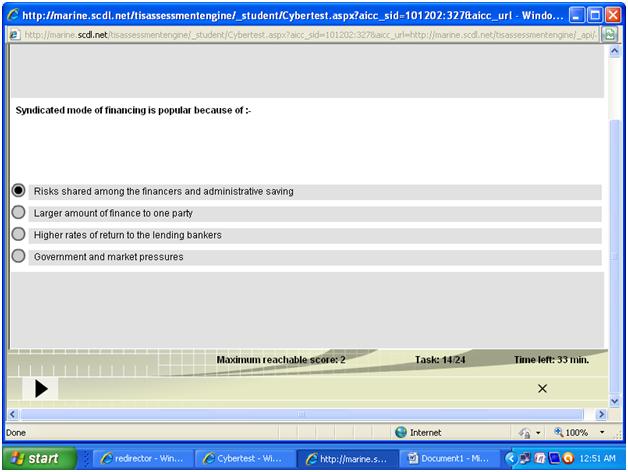
Task: Click the vertical scrollbar up arrow
Action: 615,51
